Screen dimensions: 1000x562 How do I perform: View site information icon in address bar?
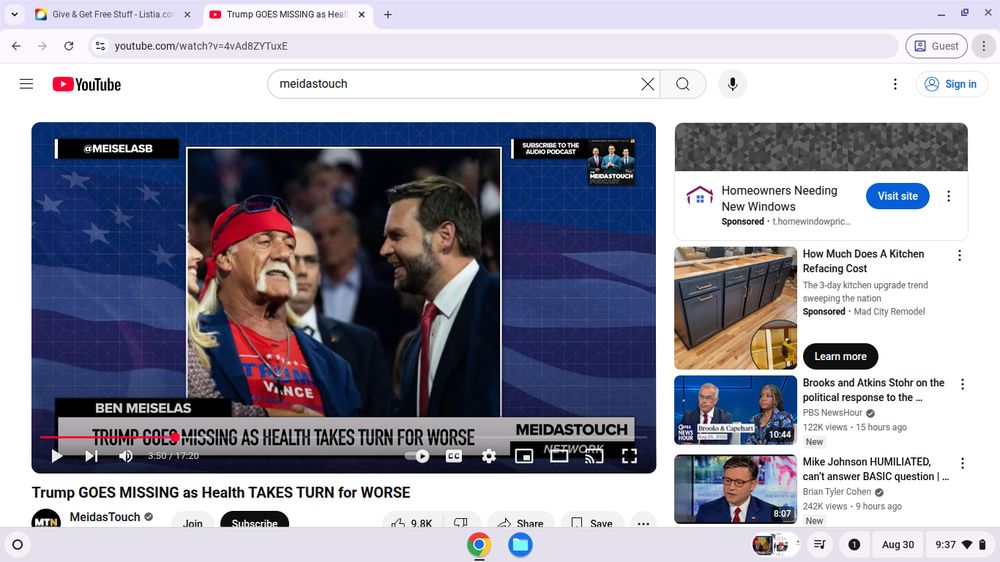pyautogui.click(x=100, y=46)
